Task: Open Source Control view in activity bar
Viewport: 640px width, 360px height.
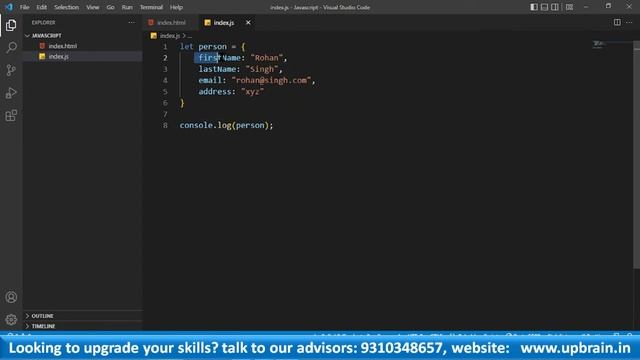Action: [11, 70]
